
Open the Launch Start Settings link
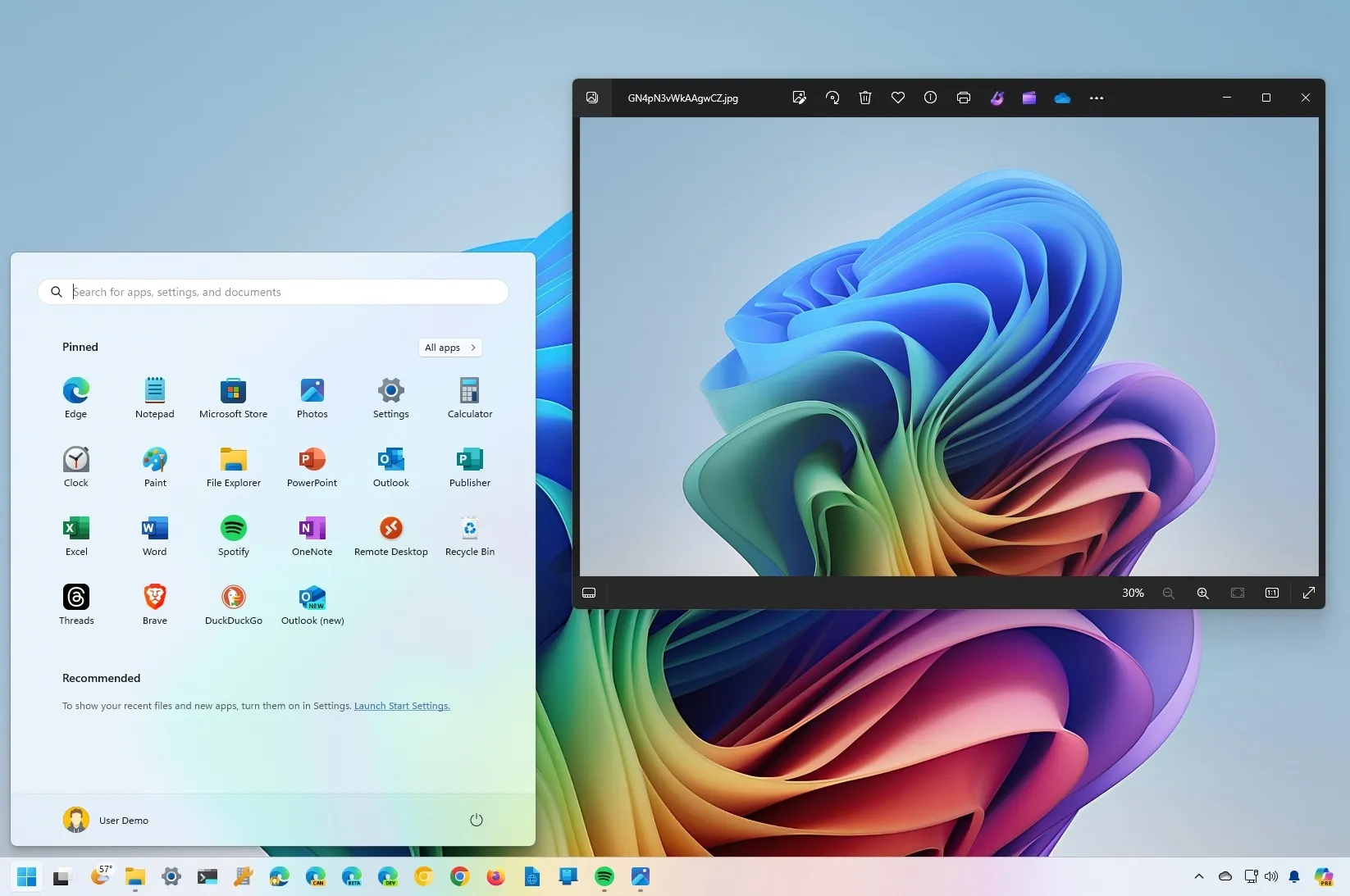point(401,706)
